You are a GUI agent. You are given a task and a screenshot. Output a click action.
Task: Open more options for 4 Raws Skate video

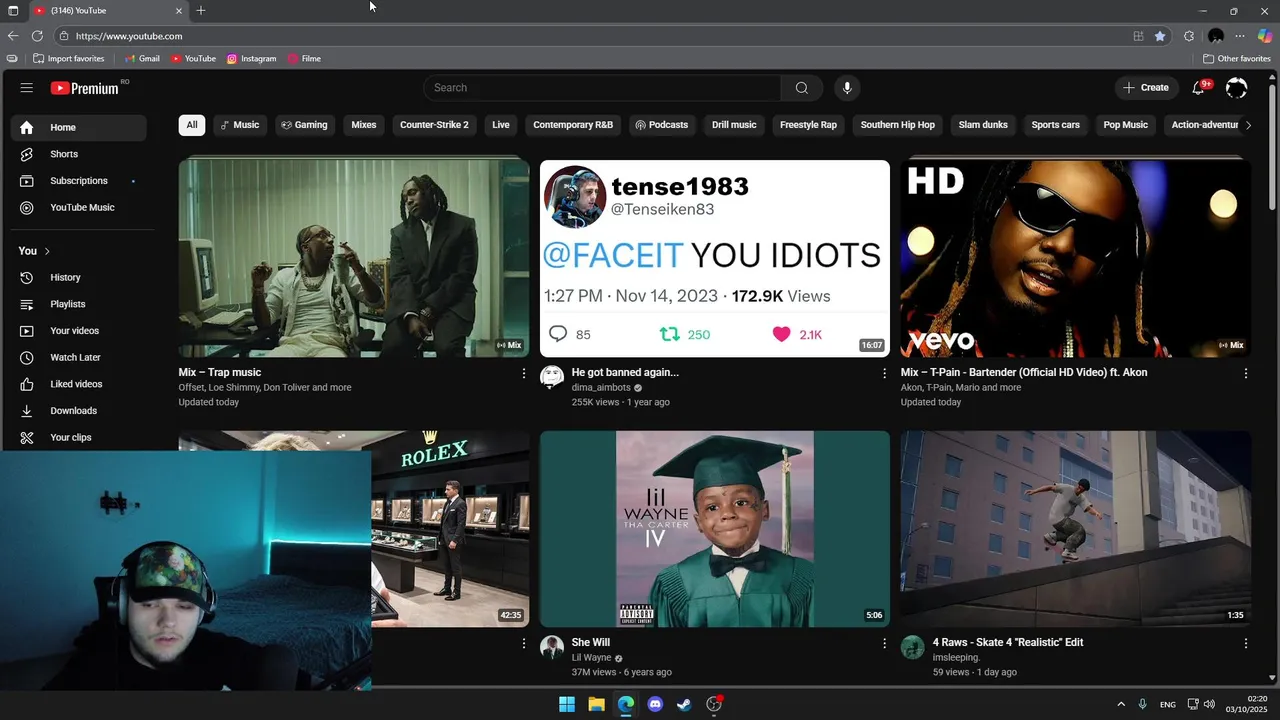coord(1245,643)
